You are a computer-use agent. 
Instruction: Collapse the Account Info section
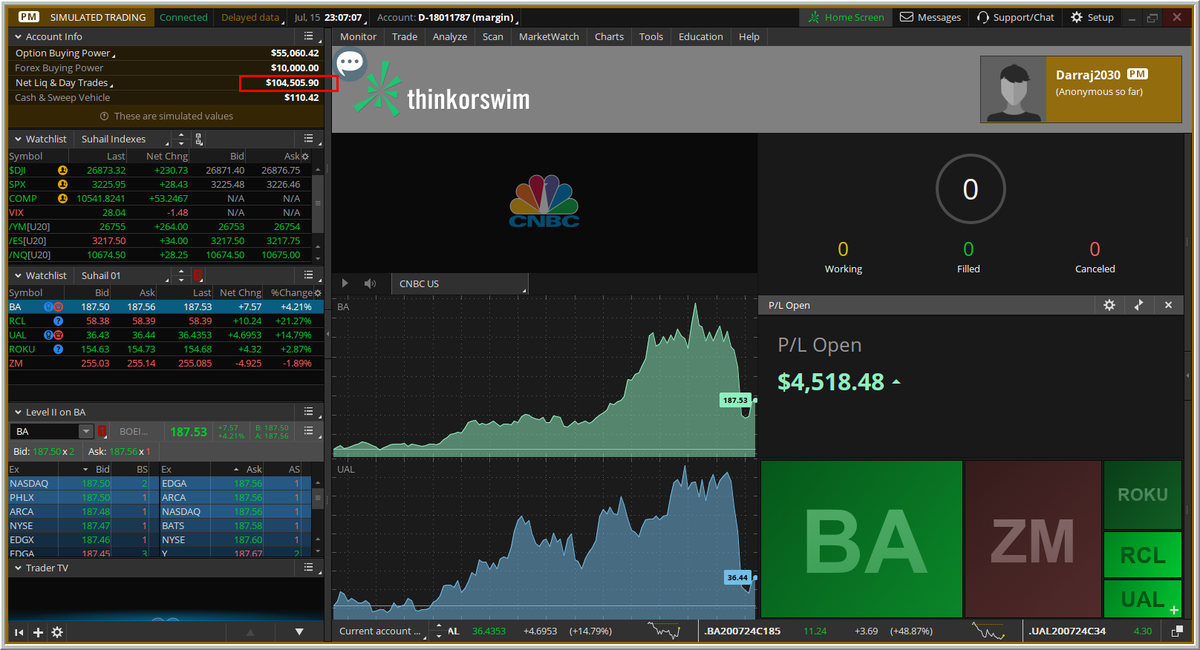(17, 37)
